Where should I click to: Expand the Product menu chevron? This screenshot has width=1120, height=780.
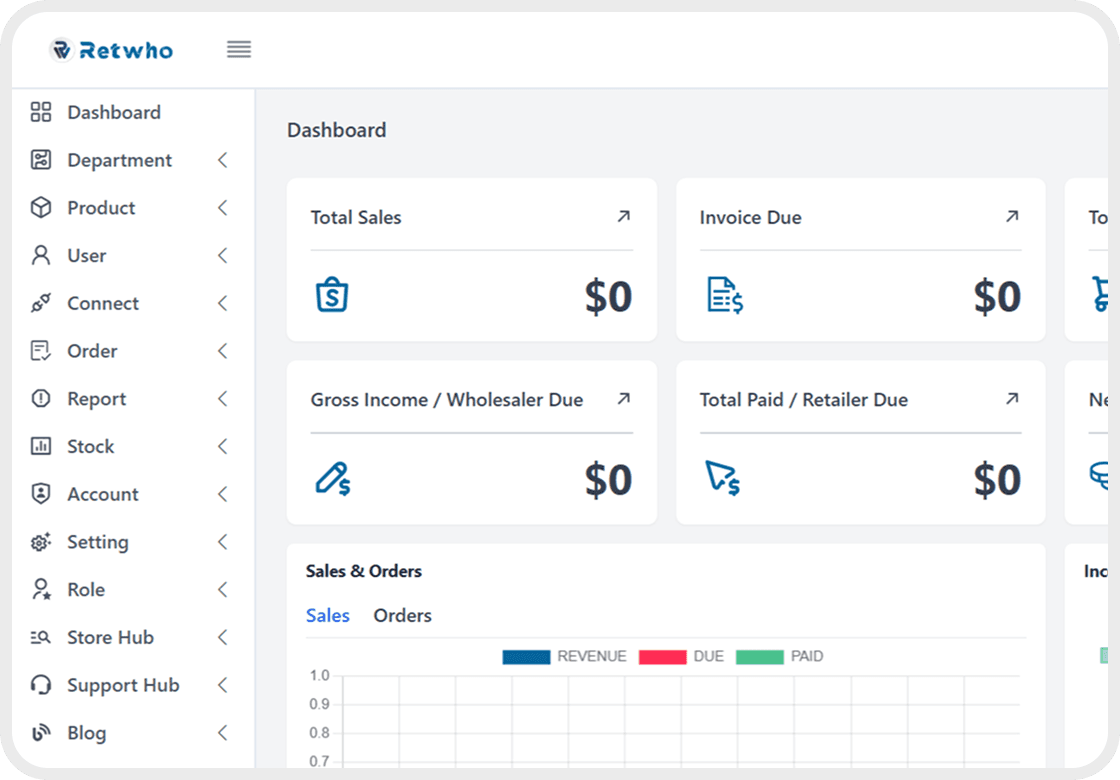tap(223, 208)
